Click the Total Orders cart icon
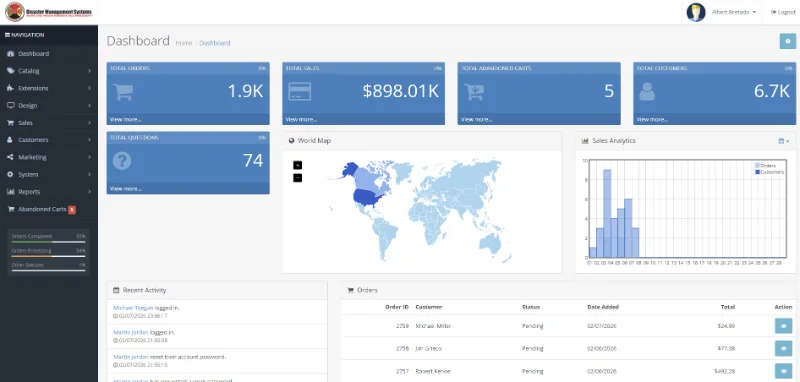800x382 pixels. [x=123, y=92]
